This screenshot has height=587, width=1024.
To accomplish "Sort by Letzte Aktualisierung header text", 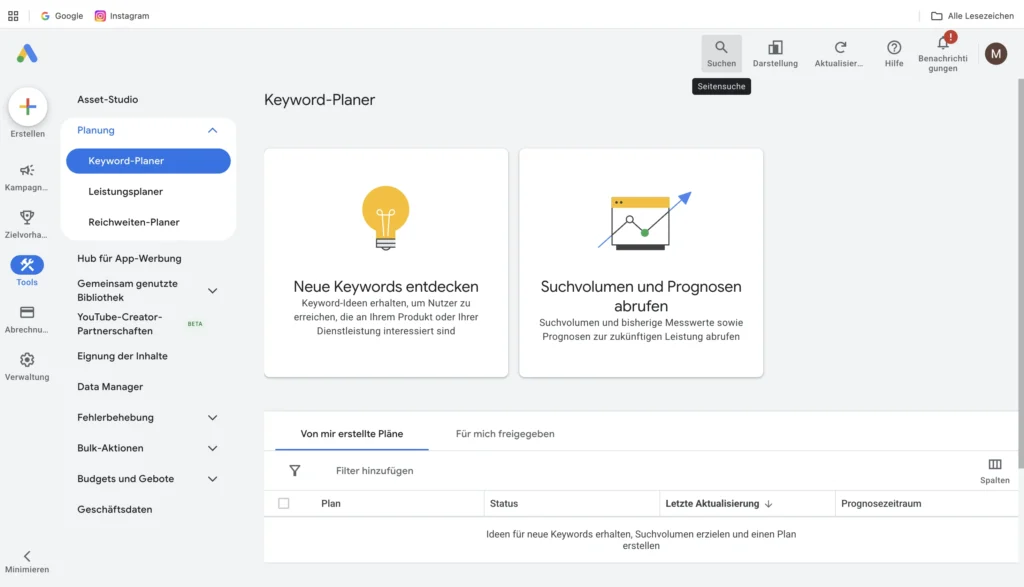I will point(712,503).
